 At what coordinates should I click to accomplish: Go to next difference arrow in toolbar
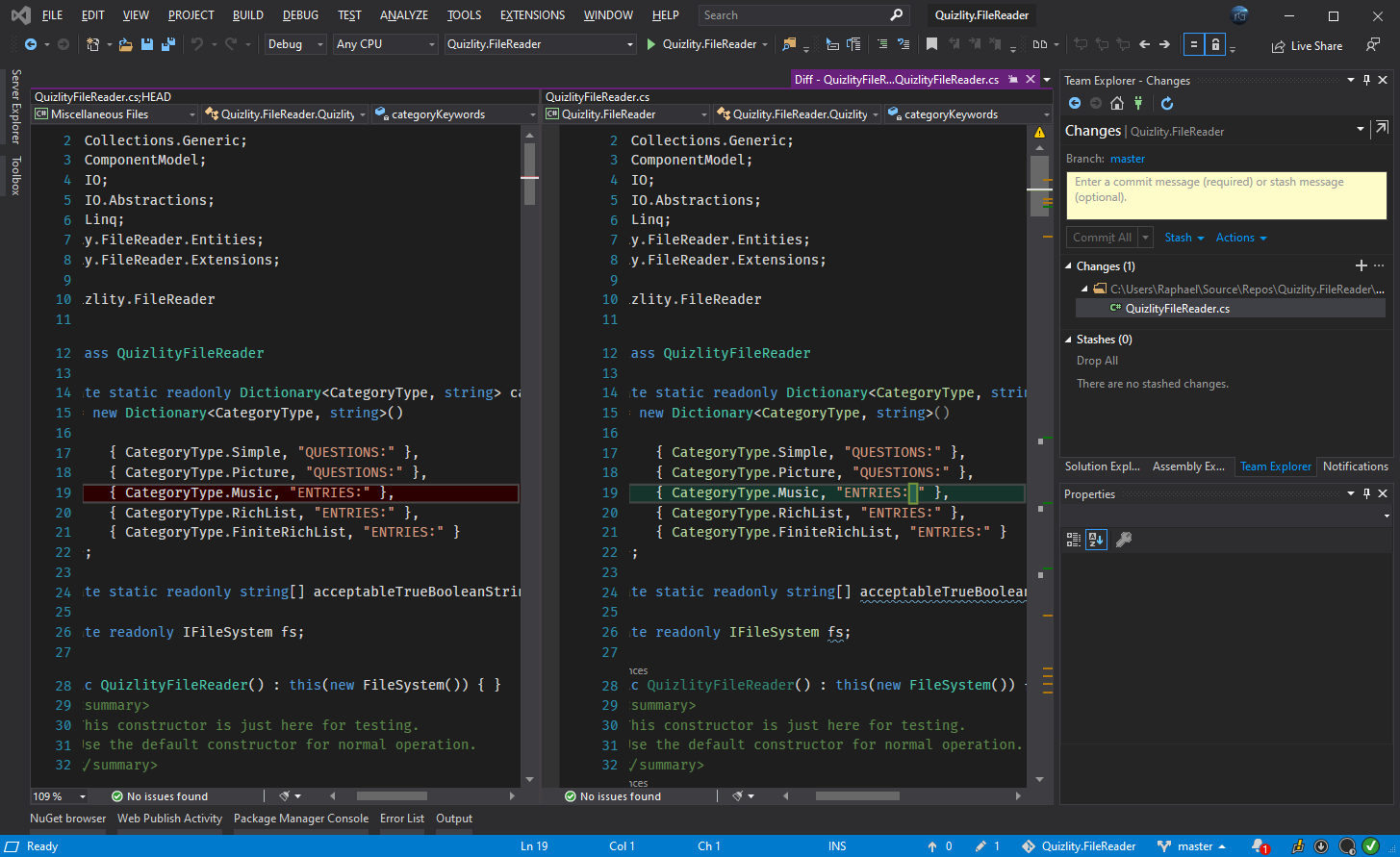click(x=1164, y=44)
